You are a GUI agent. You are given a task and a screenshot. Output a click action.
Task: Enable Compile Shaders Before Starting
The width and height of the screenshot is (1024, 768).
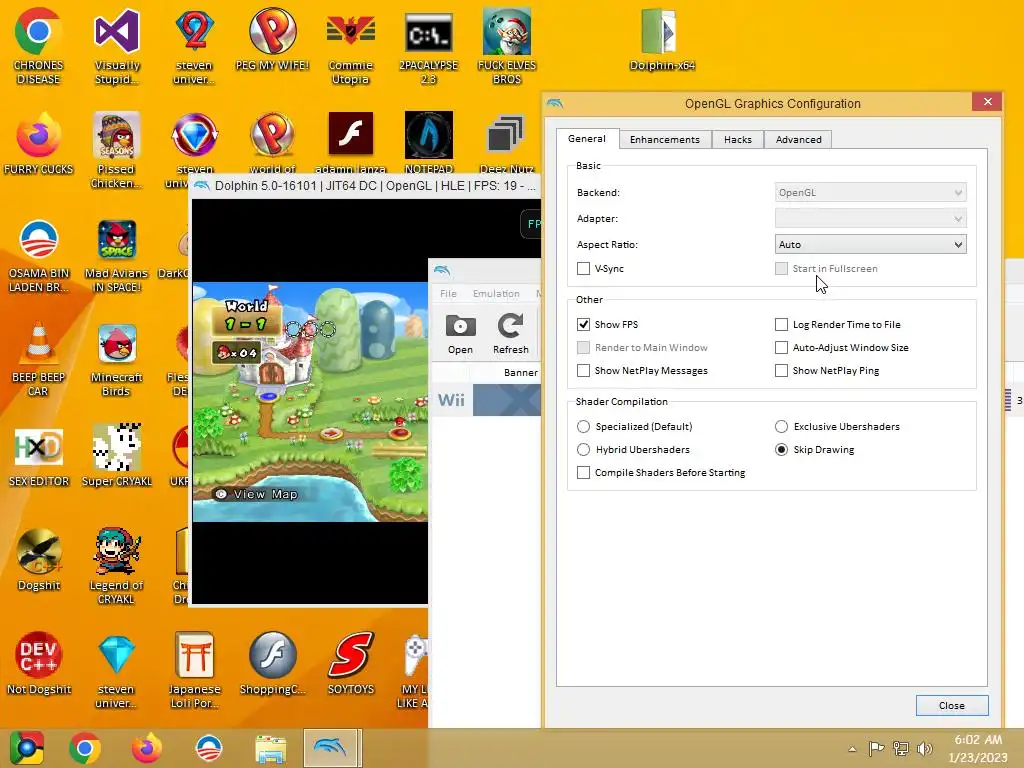coord(583,472)
